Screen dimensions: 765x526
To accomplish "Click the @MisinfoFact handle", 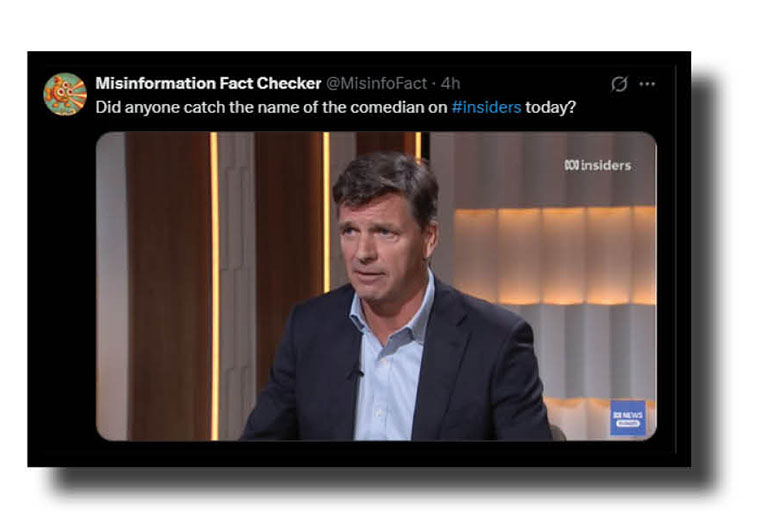I will 377,83.
